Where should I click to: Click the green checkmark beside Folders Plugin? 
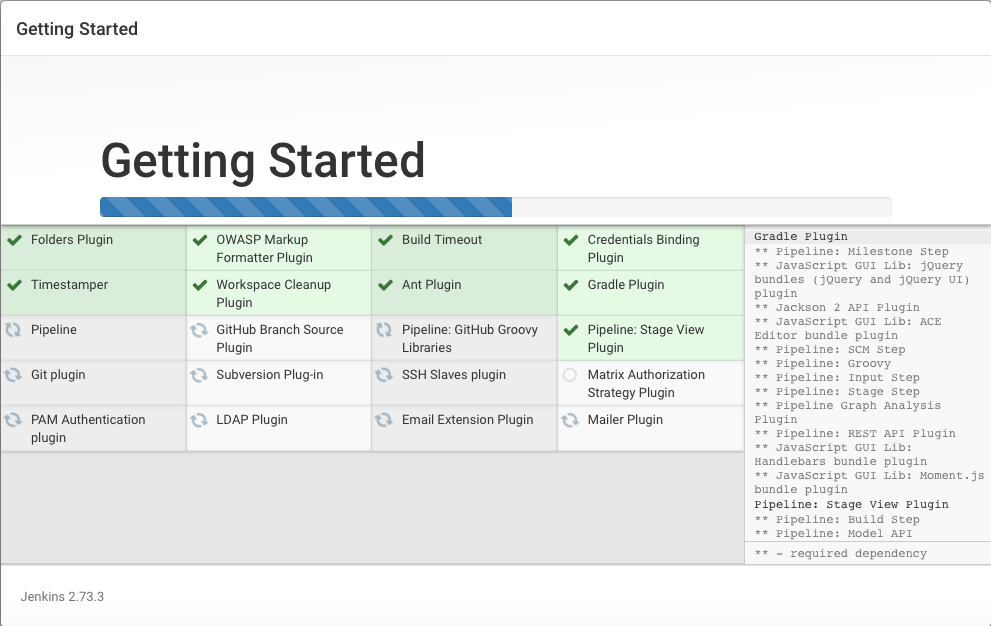click(14, 240)
